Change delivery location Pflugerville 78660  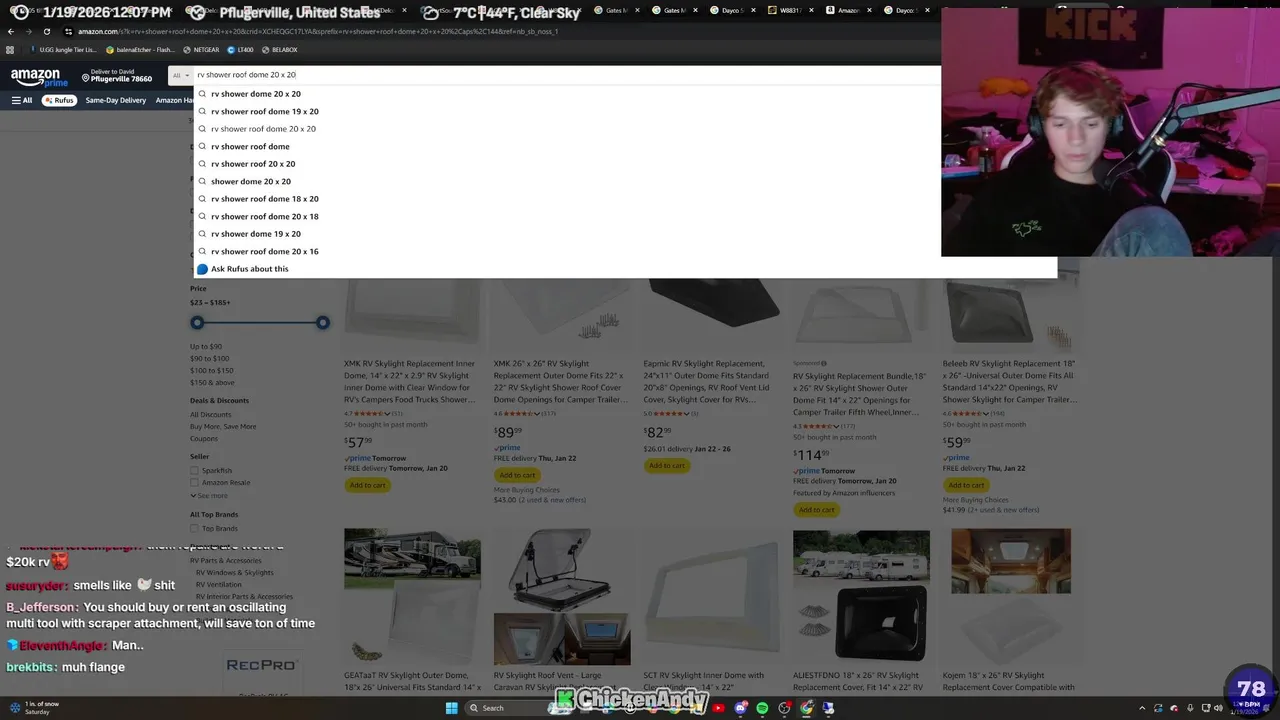pos(115,76)
